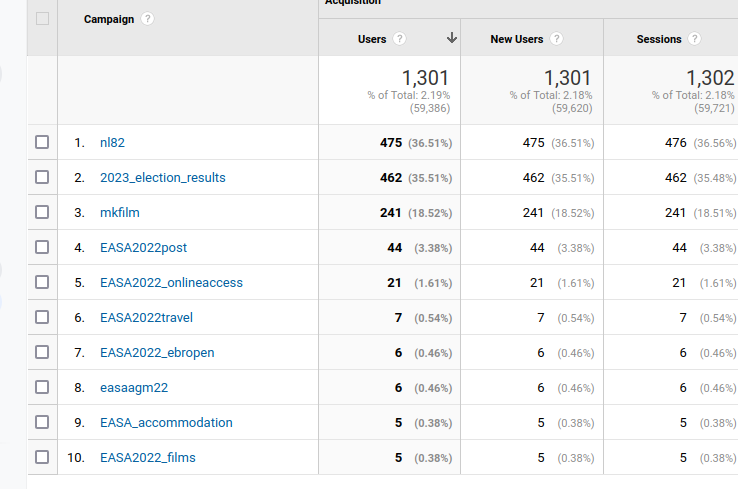The width and height of the screenshot is (738, 489).
Task: Tick the EASA2022_onlineaccess row checkbox
Action: click(x=42, y=282)
